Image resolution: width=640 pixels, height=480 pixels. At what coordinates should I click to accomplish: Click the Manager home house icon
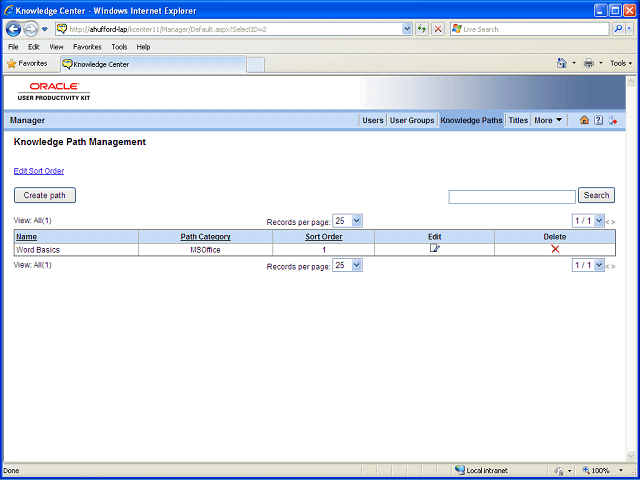pos(584,120)
